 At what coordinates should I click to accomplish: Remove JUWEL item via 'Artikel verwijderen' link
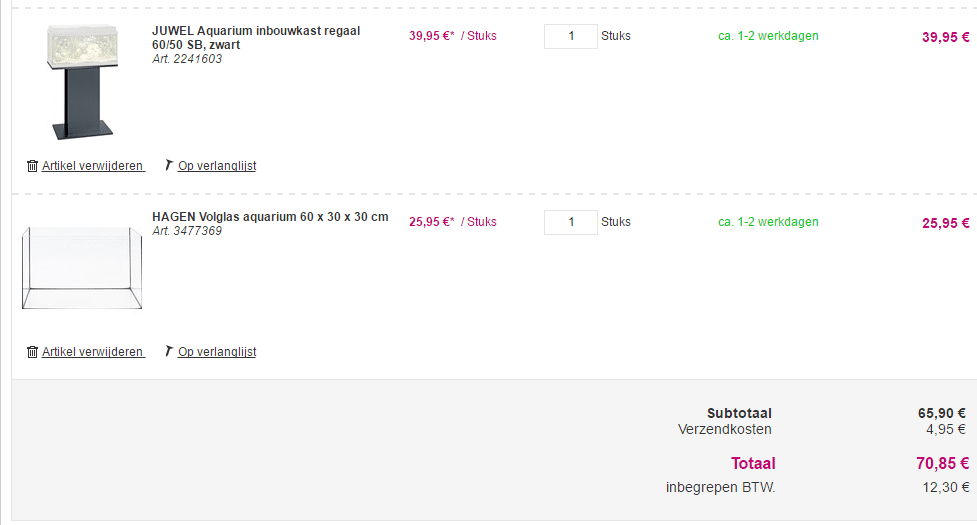coord(92,166)
